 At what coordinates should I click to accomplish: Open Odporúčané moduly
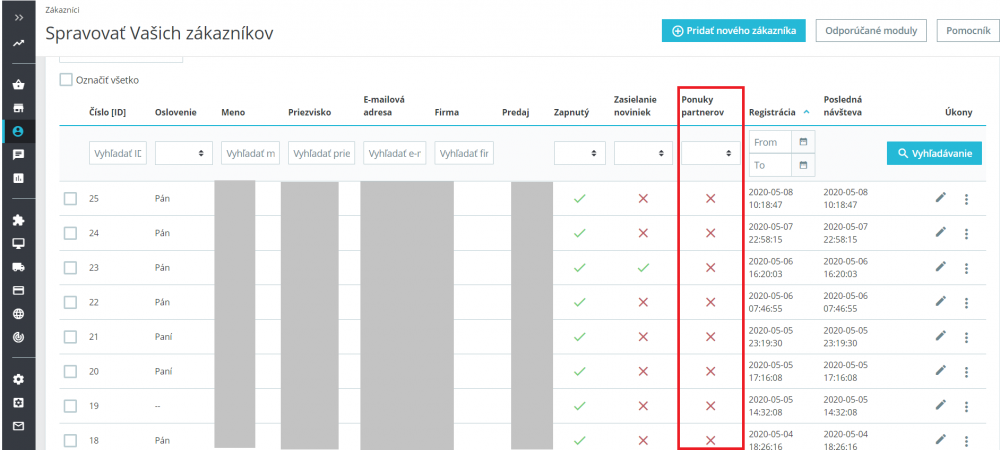[871, 31]
